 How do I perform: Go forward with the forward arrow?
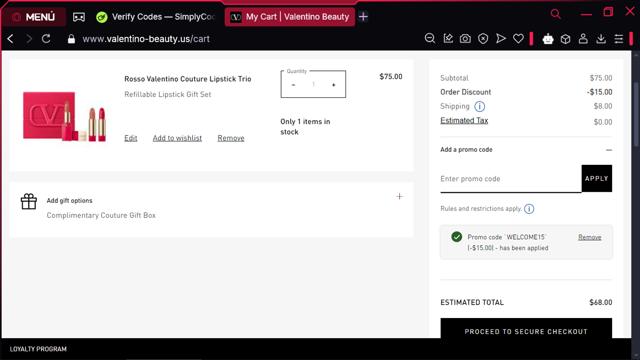click(x=29, y=39)
